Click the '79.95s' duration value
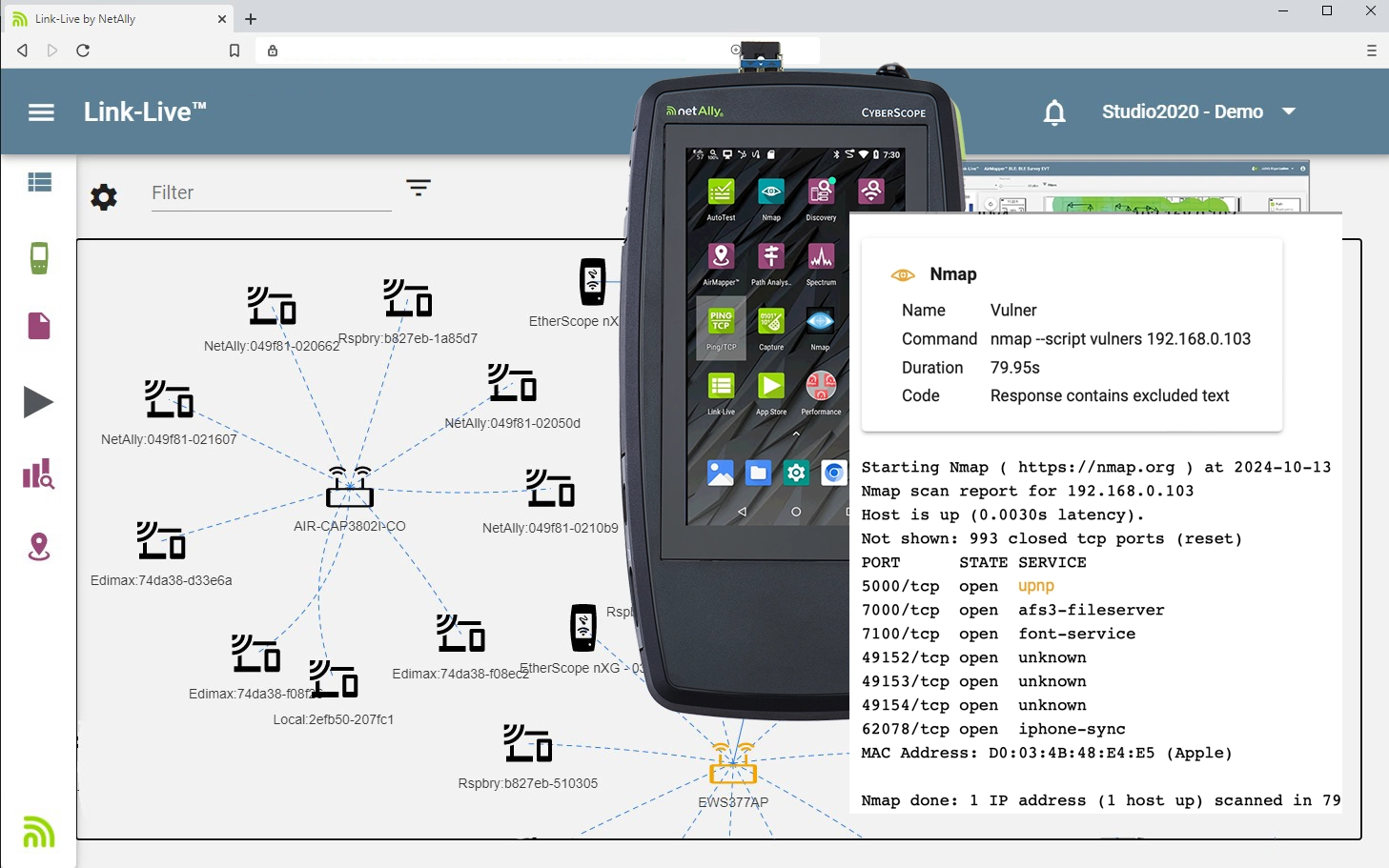Screen dimensions: 1389x868 [x=1014, y=368]
